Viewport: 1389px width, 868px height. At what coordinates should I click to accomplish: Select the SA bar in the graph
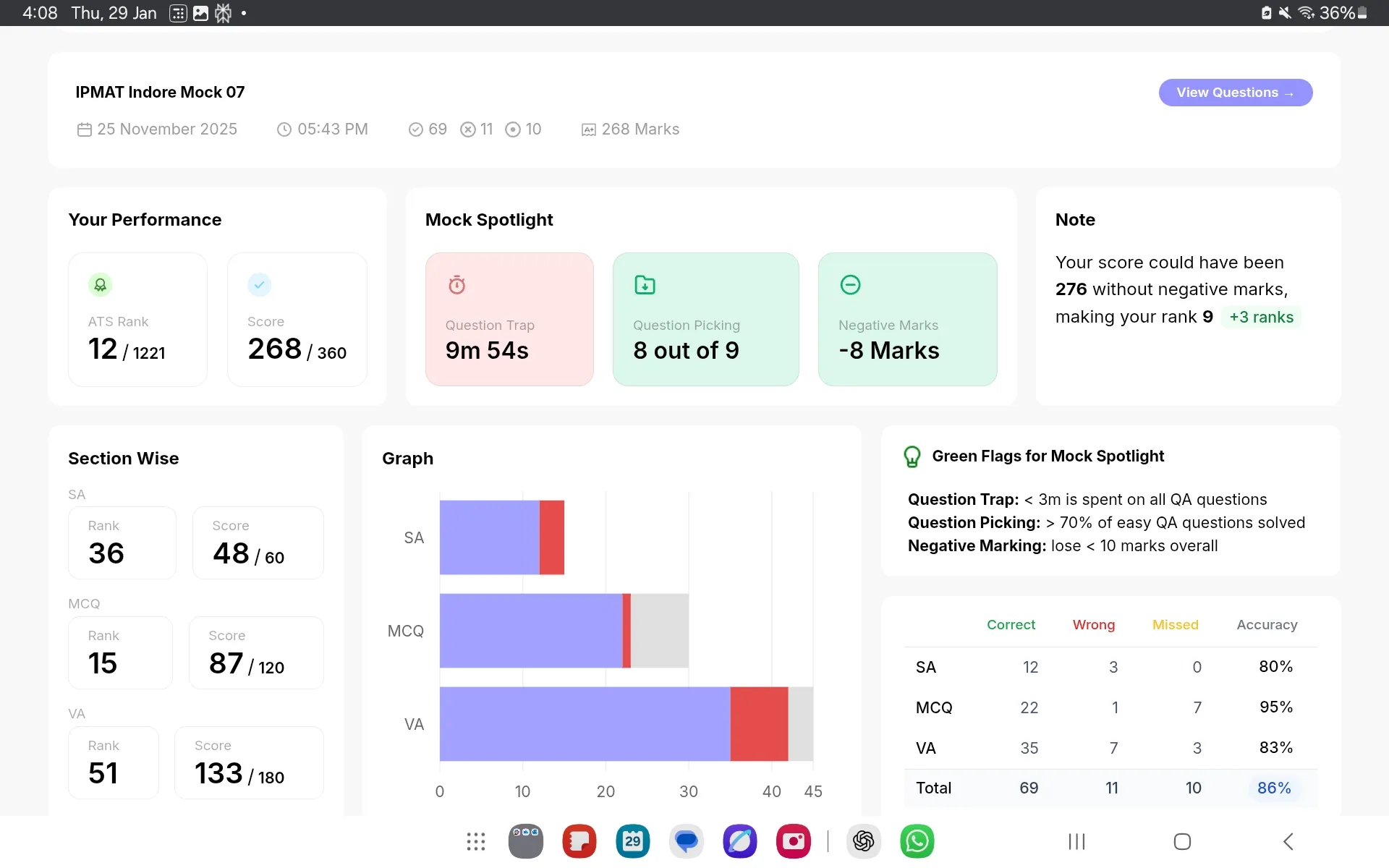coord(502,537)
